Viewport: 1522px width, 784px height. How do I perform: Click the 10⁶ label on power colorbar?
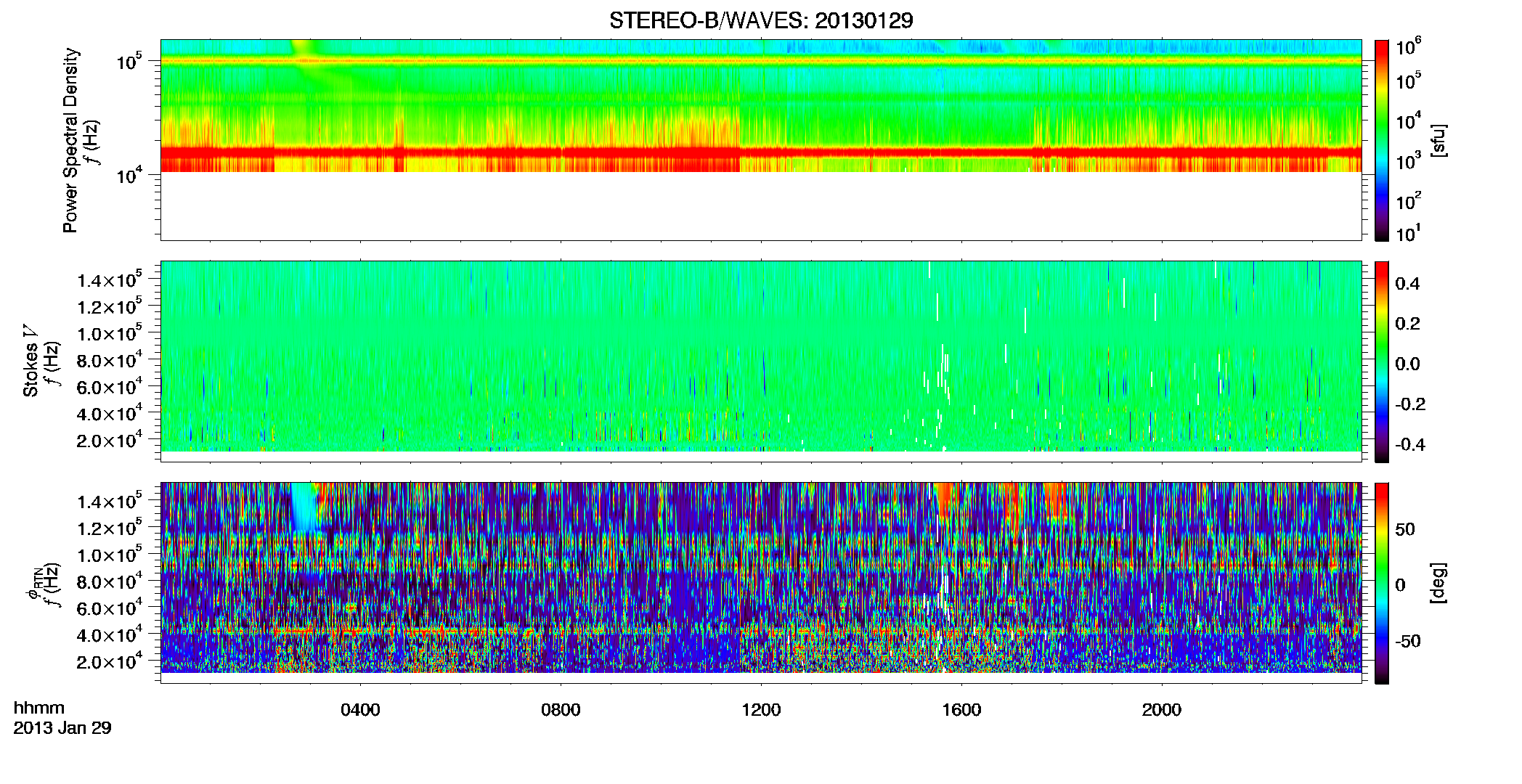1409,47
